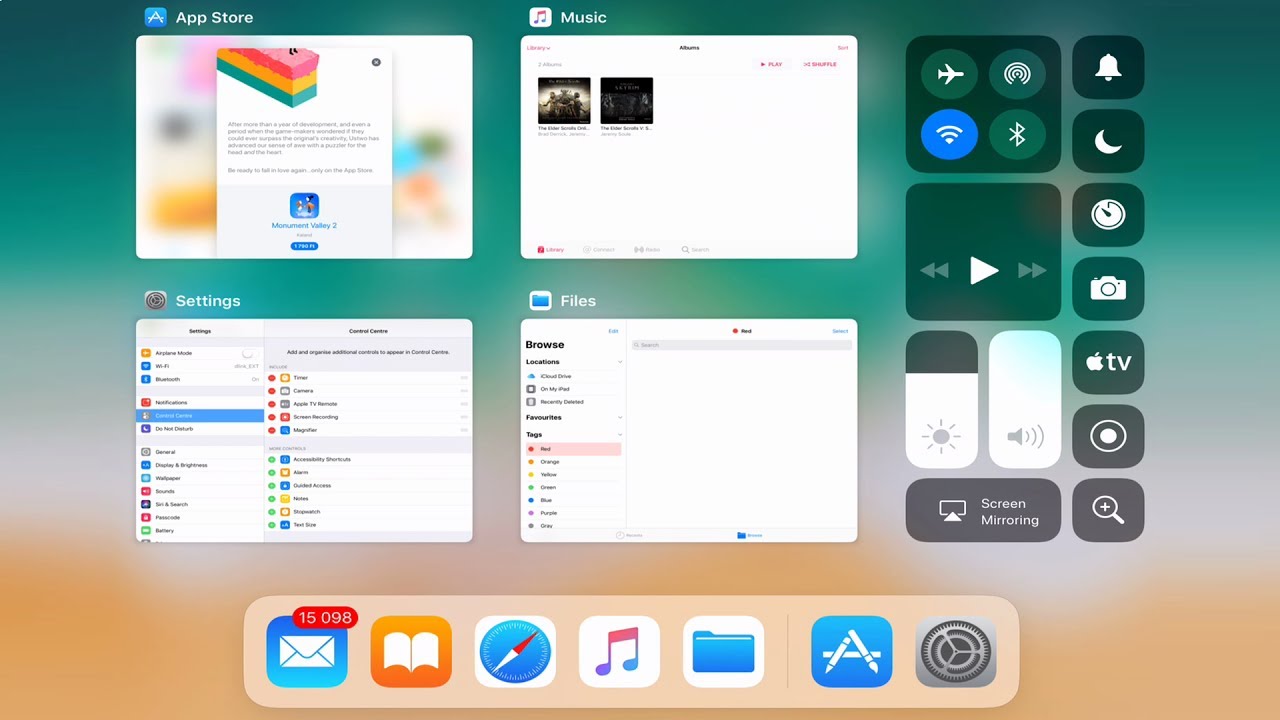This screenshot has height=720, width=1280.
Task: Open the Camera control
Action: pos(1108,289)
